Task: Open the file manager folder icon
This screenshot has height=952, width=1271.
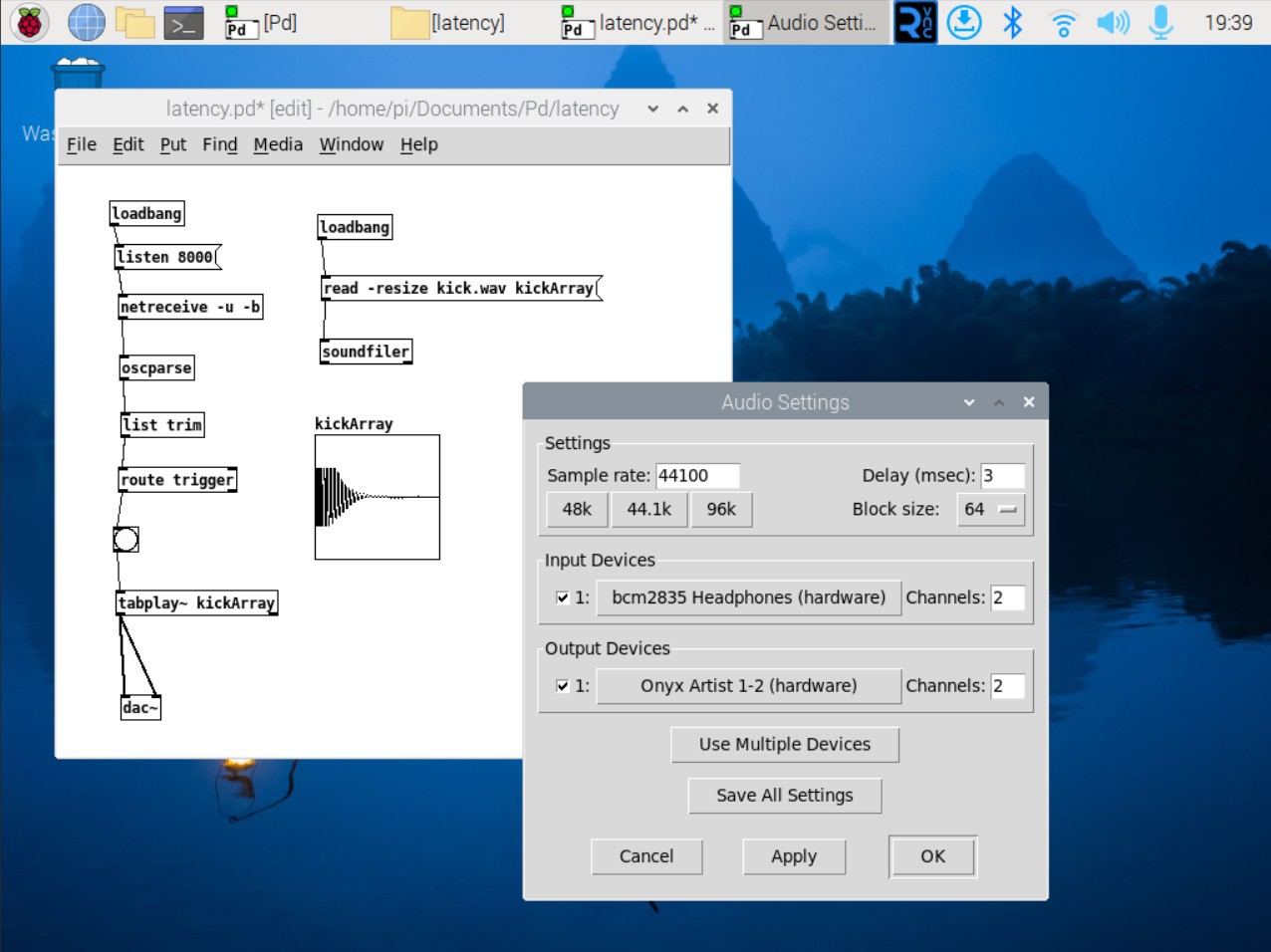Action: (134, 22)
